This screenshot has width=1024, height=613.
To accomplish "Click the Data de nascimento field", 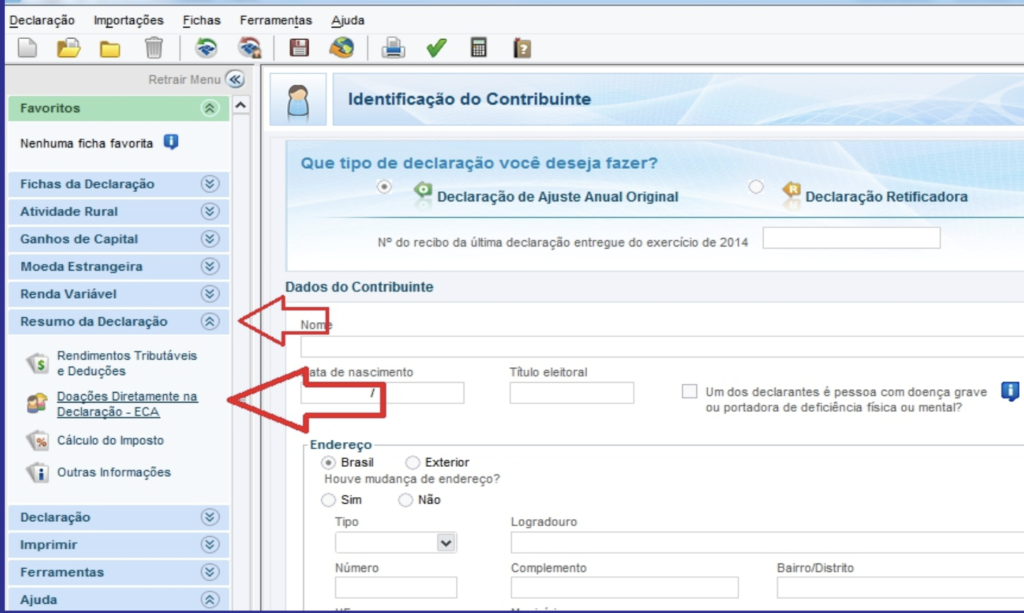I will (382, 393).
